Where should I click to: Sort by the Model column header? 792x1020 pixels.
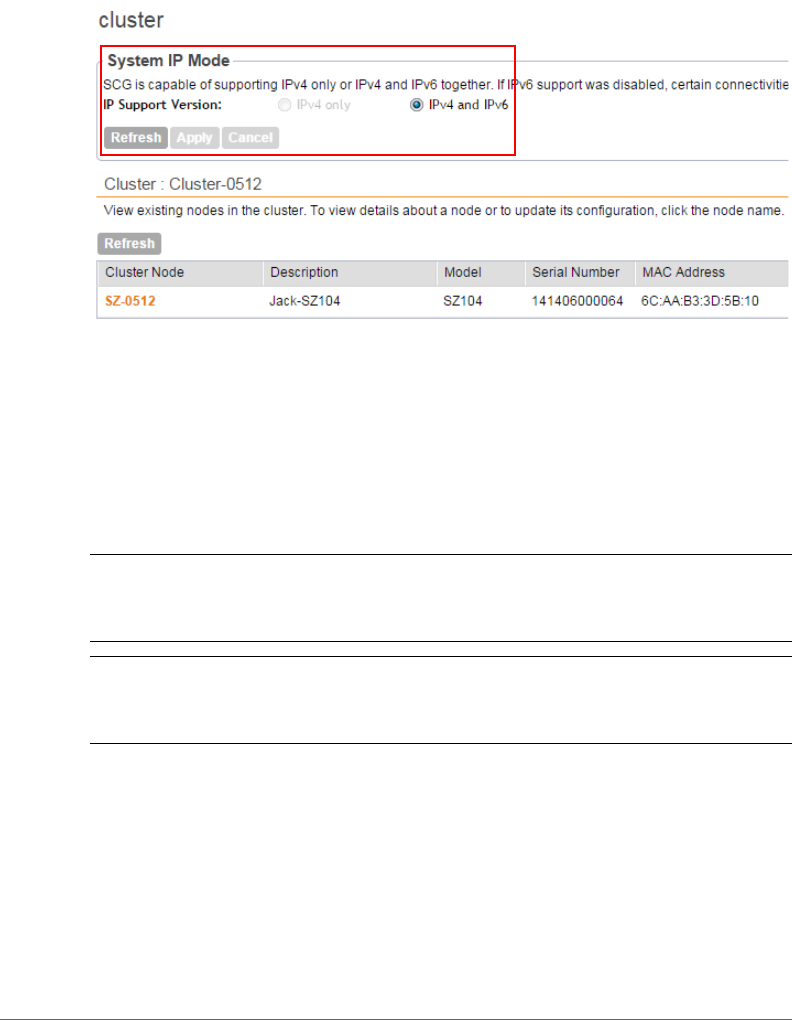pos(481,273)
